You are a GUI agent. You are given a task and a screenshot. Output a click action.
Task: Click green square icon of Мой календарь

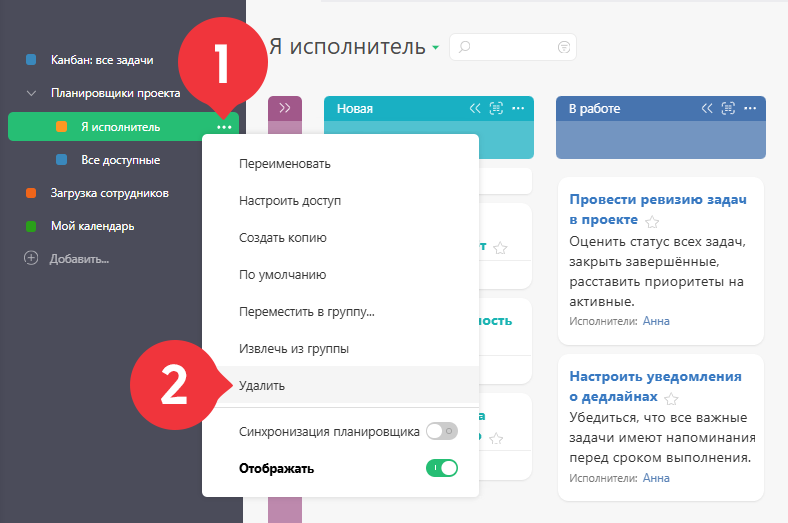(31, 226)
